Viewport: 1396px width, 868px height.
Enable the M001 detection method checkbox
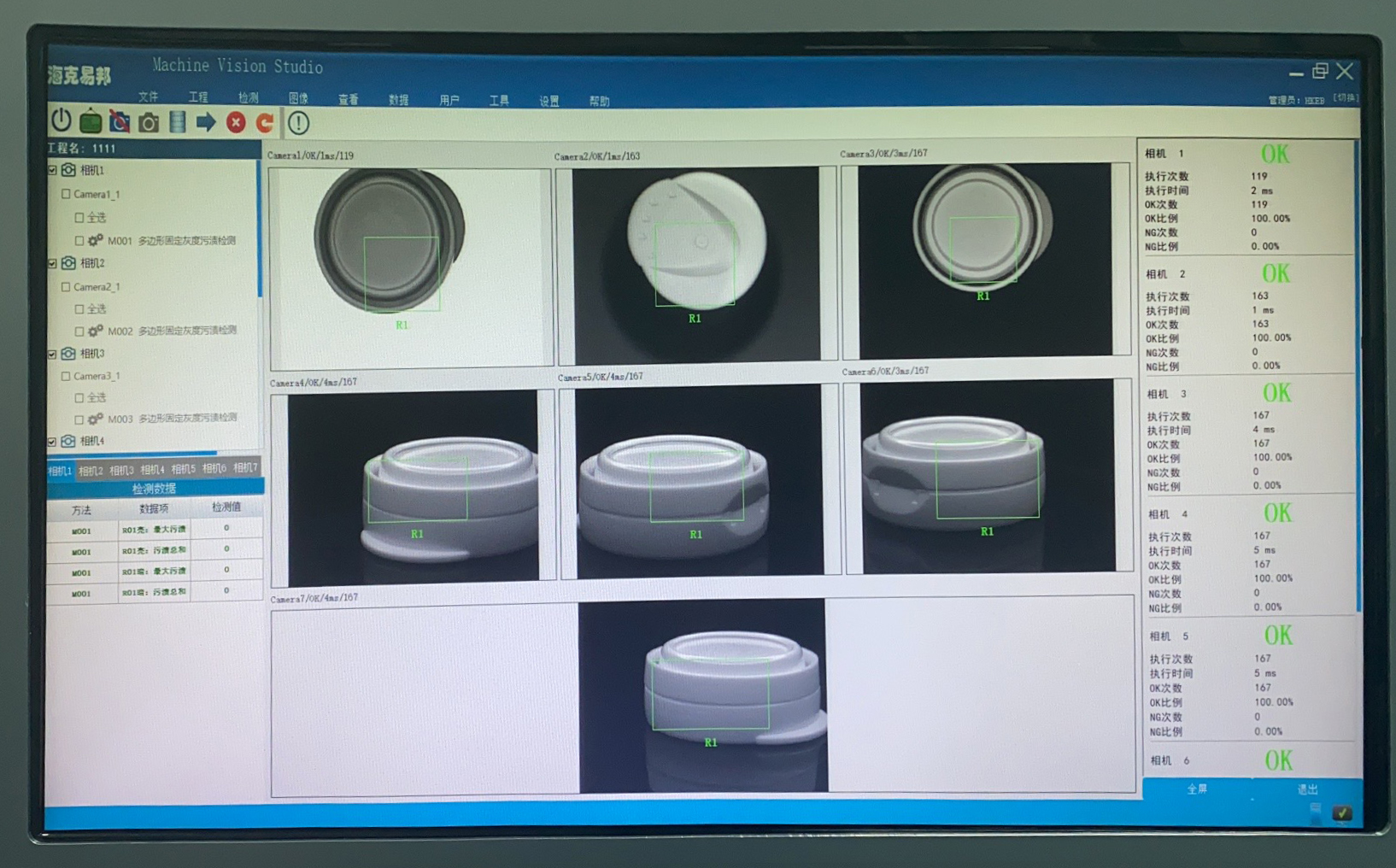(79, 241)
